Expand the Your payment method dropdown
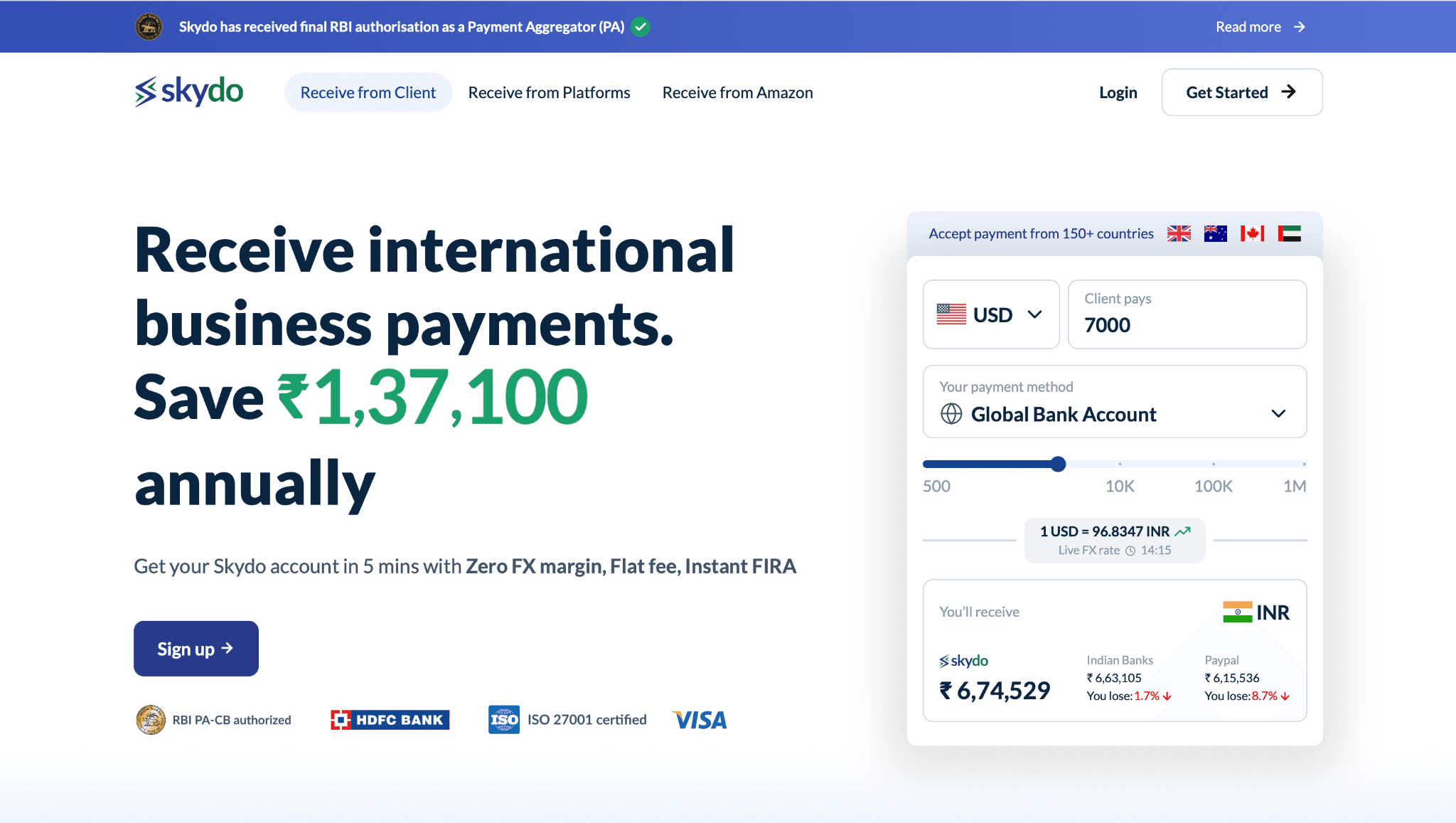 [x=1115, y=402]
